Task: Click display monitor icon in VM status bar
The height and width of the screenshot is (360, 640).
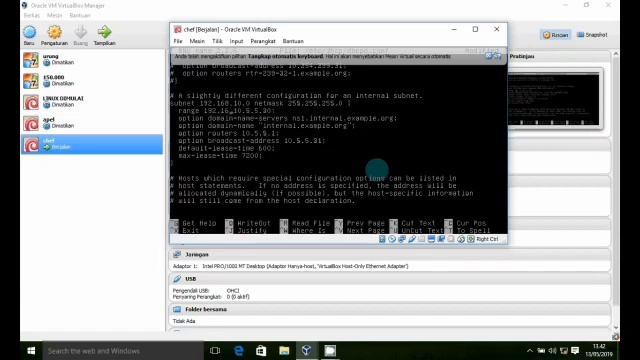Action: (x=431, y=239)
